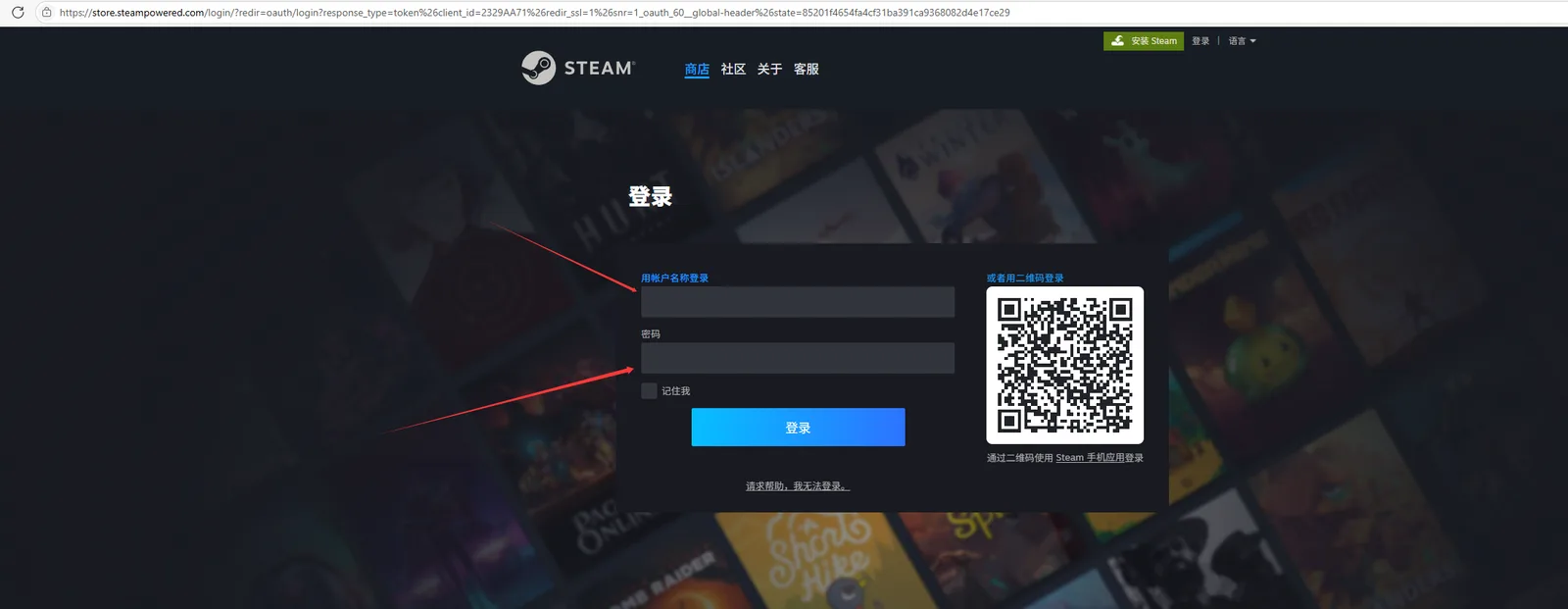This screenshot has height=609, width=1568.
Task: Go to Steam home via the logo
Action: click(578, 68)
